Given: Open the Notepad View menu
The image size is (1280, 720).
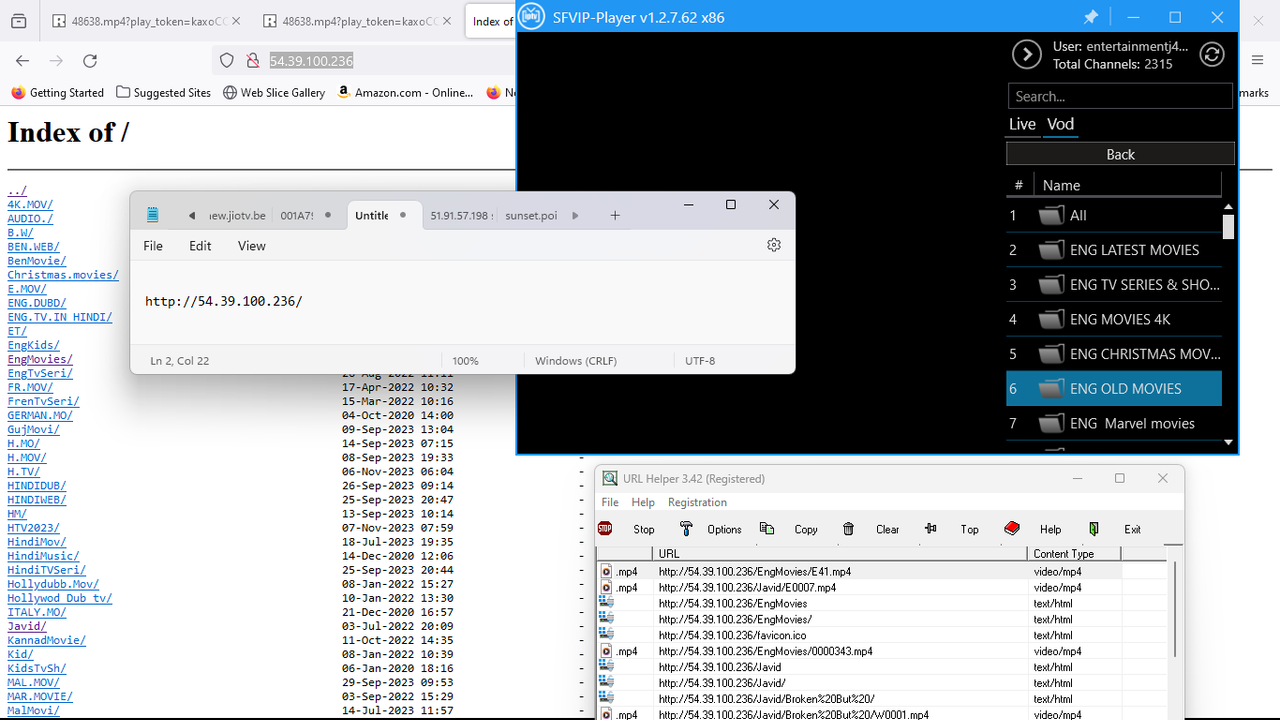Looking at the screenshot, I should pos(252,246).
